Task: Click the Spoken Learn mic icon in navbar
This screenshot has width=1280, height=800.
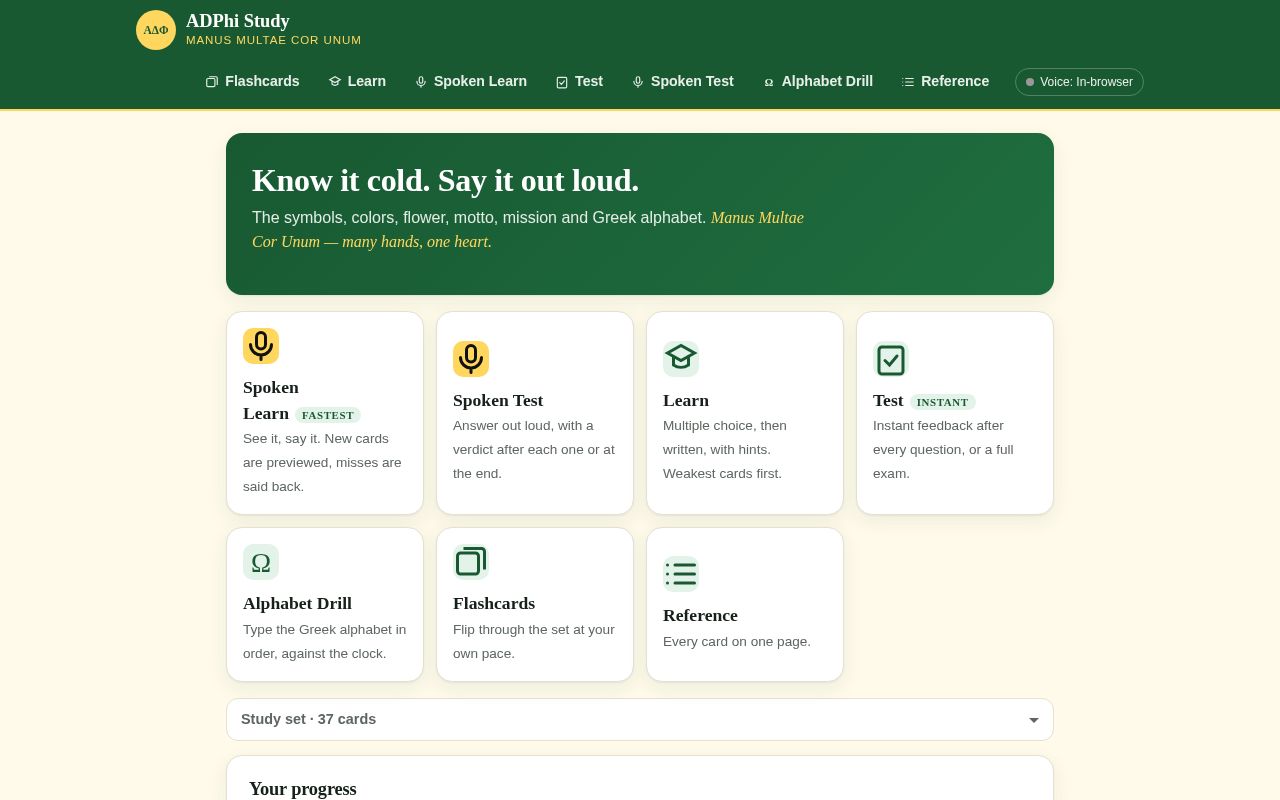Action: coord(421,82)
